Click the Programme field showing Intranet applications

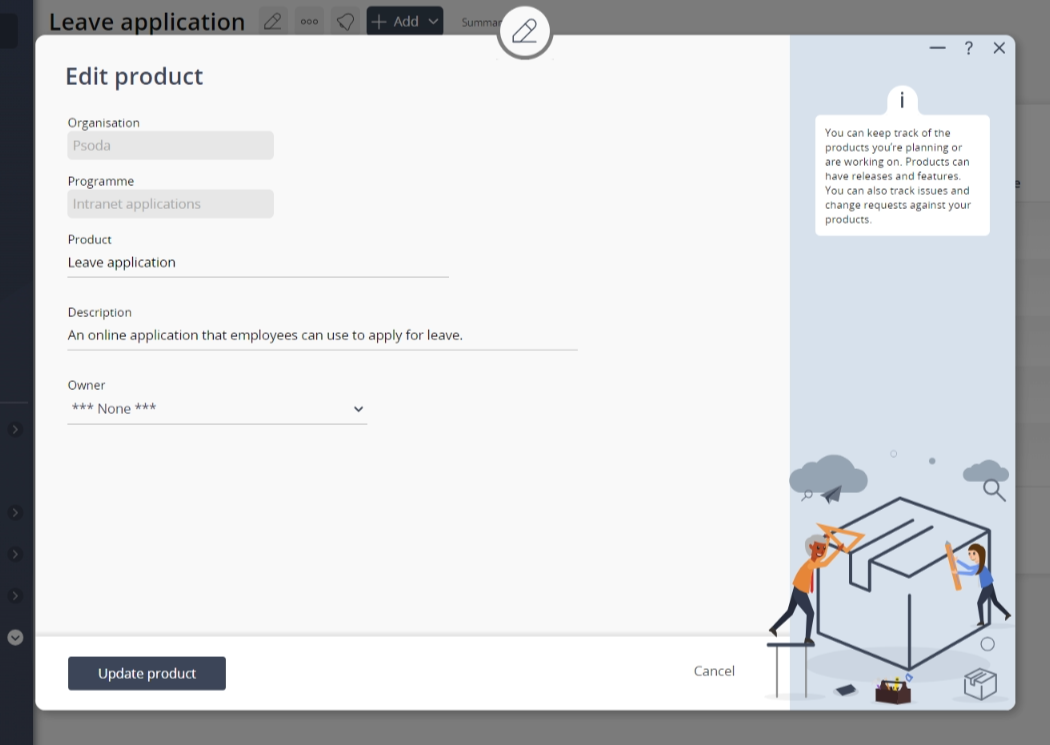(x=170, y=204)
